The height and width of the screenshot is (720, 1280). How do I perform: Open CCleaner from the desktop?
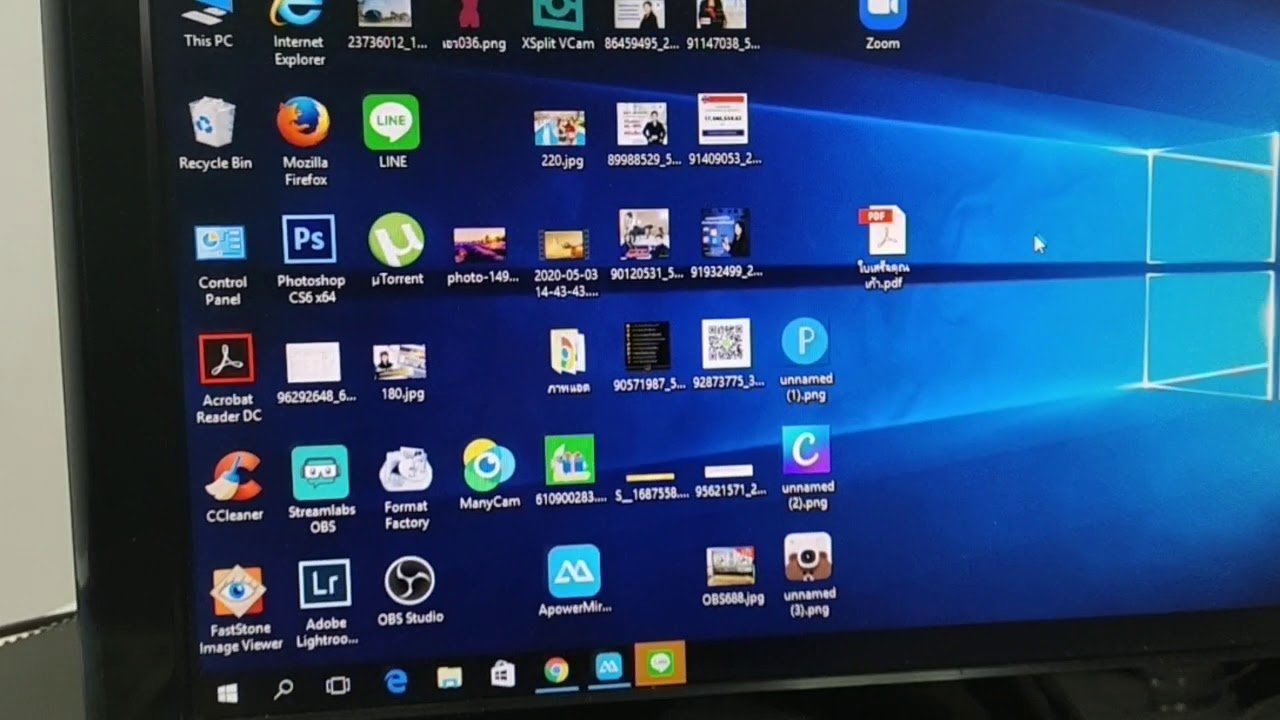coord(234,487)
